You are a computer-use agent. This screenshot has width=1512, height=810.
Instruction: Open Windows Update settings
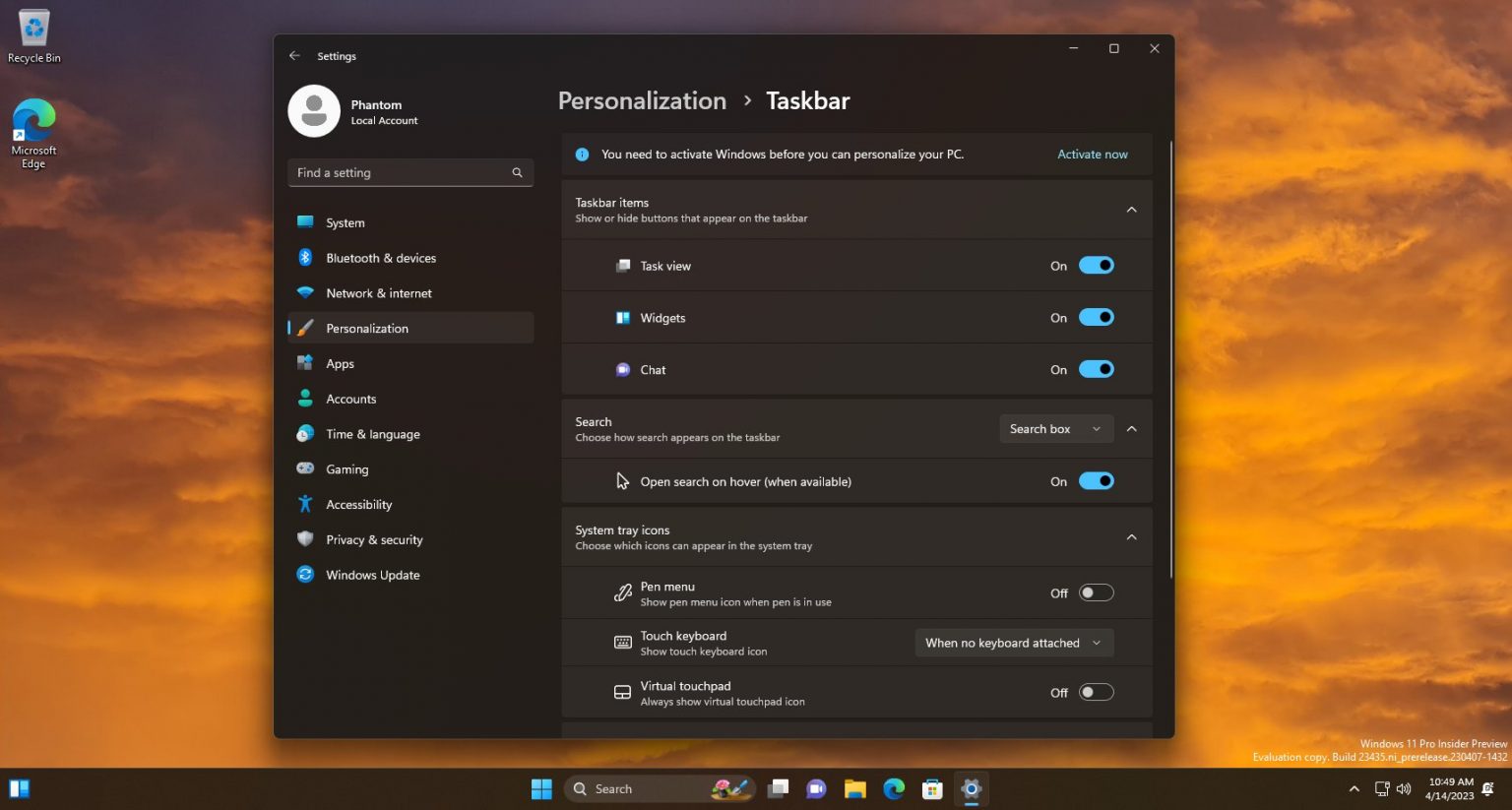click(372, 575)
